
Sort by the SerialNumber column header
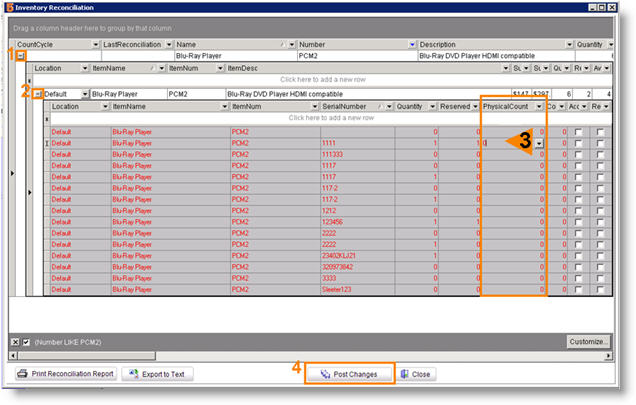pyautogui.click(x=357, y=107)
